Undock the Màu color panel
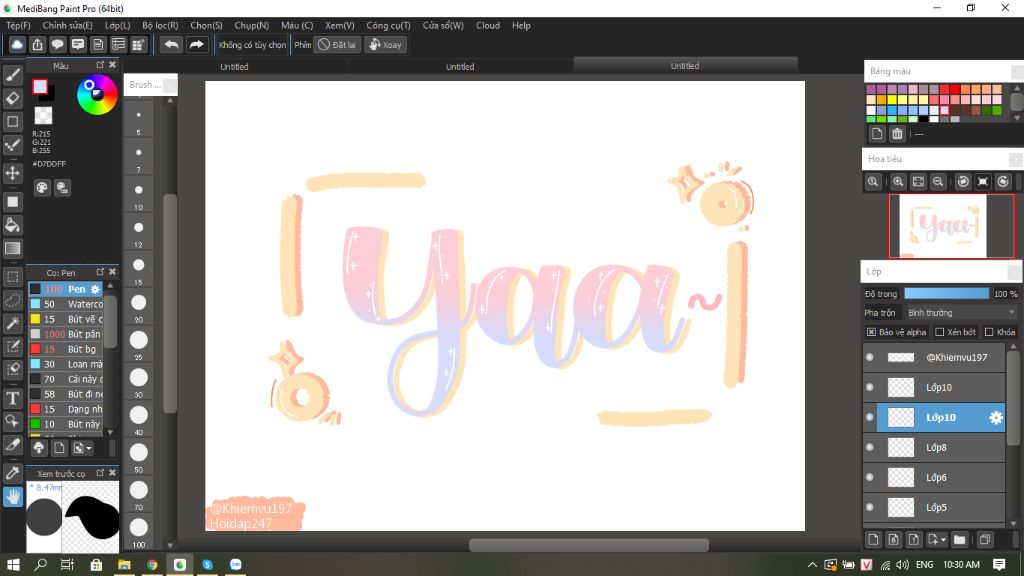This screenshot has width=1024, height=576. pyautogui.click(x=100, y=65)
